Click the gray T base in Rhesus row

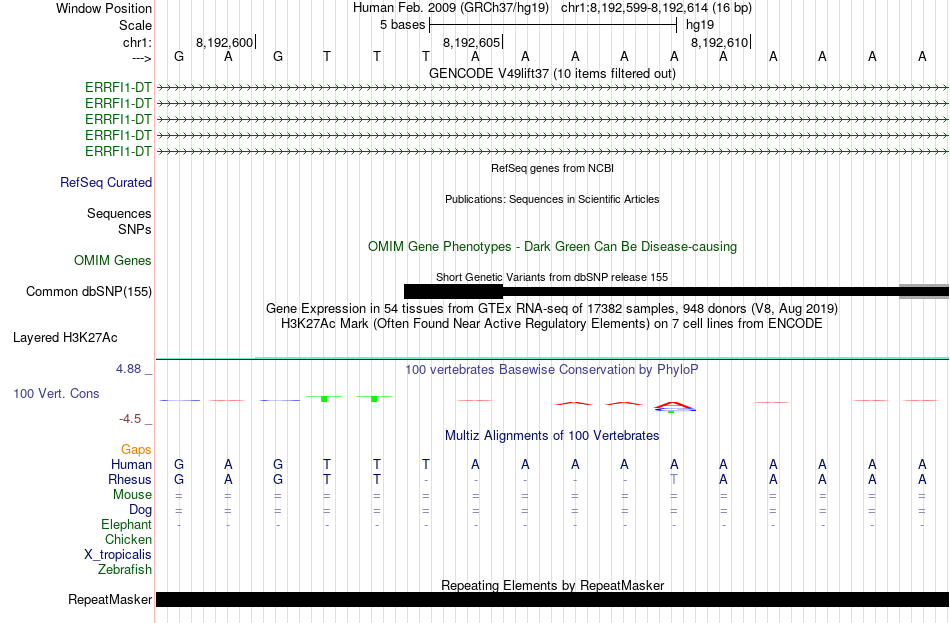(674, 479)
